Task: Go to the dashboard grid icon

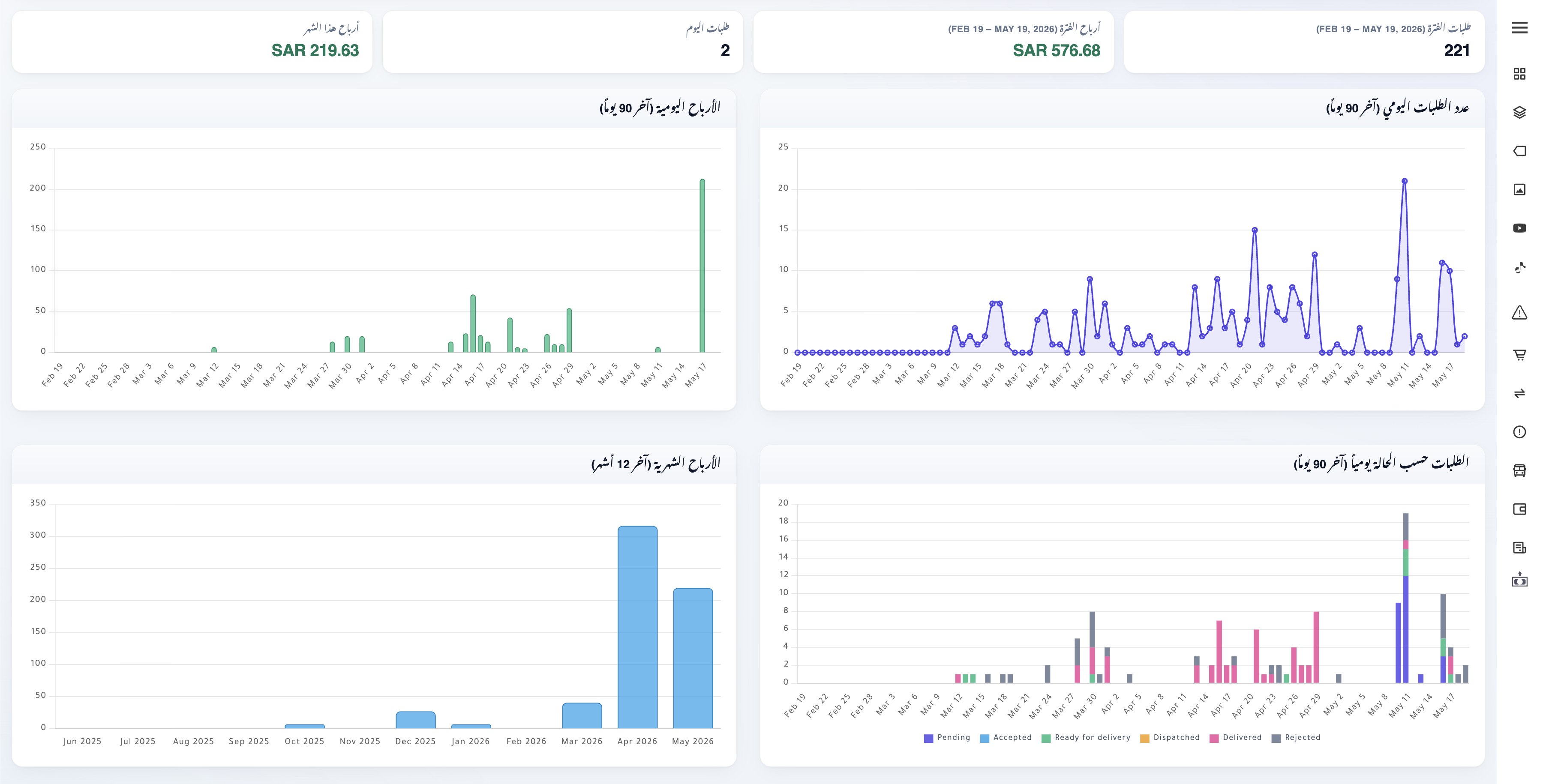Action: [x=1519, y=74]
